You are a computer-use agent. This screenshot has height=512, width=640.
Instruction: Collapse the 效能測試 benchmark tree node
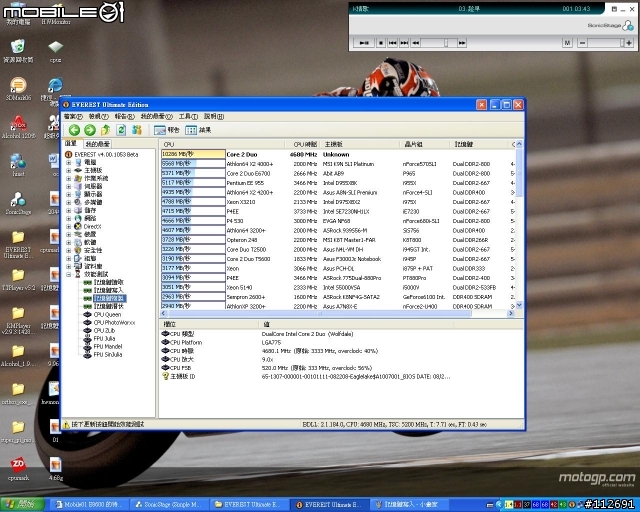tap(69, 274)
